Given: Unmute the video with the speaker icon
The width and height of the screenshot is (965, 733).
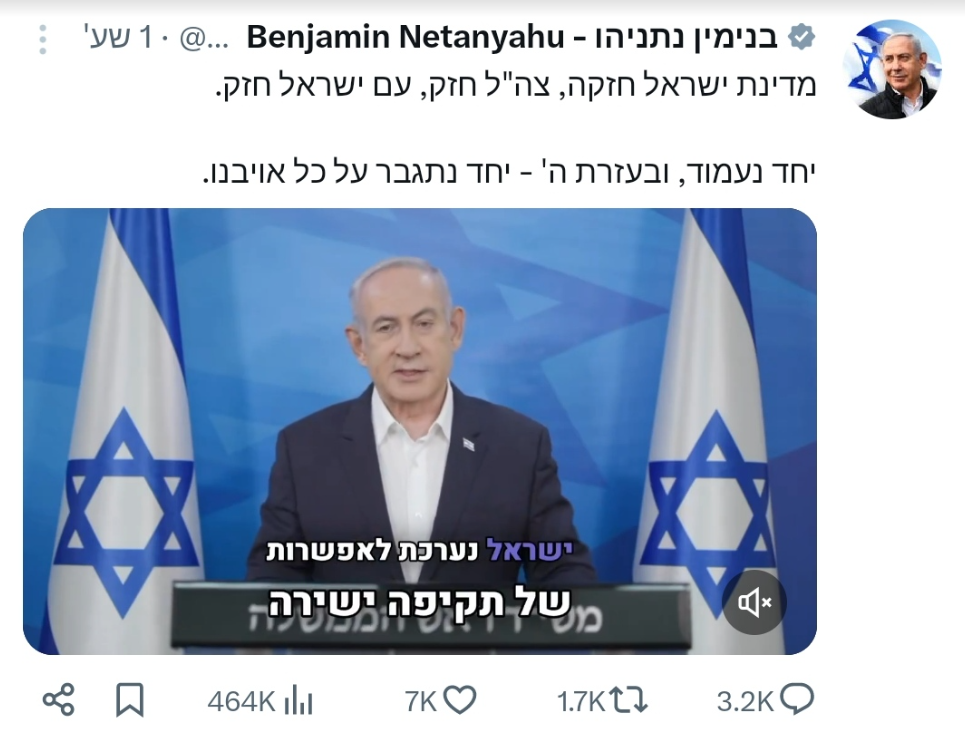Looking at the screenshot, I should click(754, 602).
